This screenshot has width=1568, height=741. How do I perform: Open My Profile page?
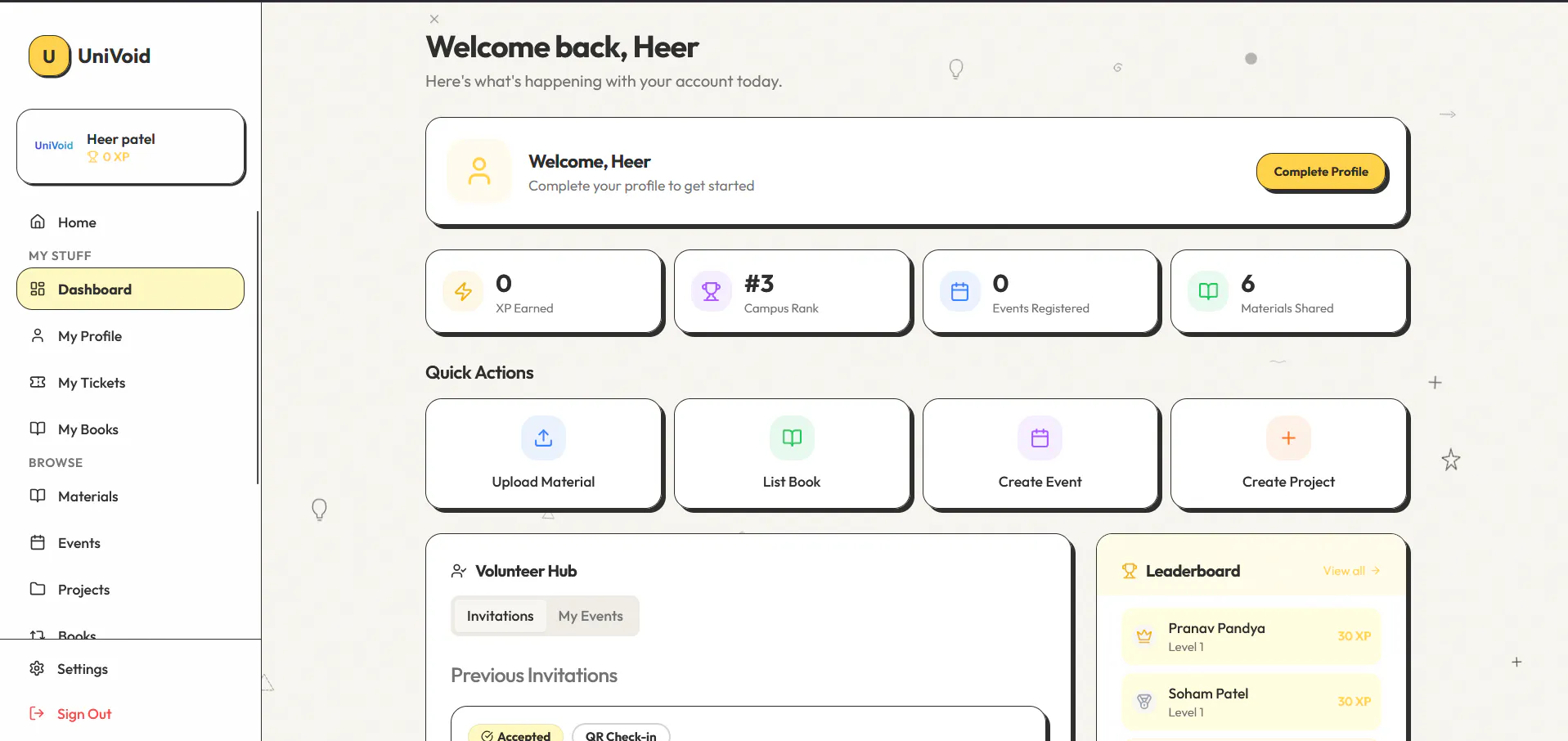130,336
